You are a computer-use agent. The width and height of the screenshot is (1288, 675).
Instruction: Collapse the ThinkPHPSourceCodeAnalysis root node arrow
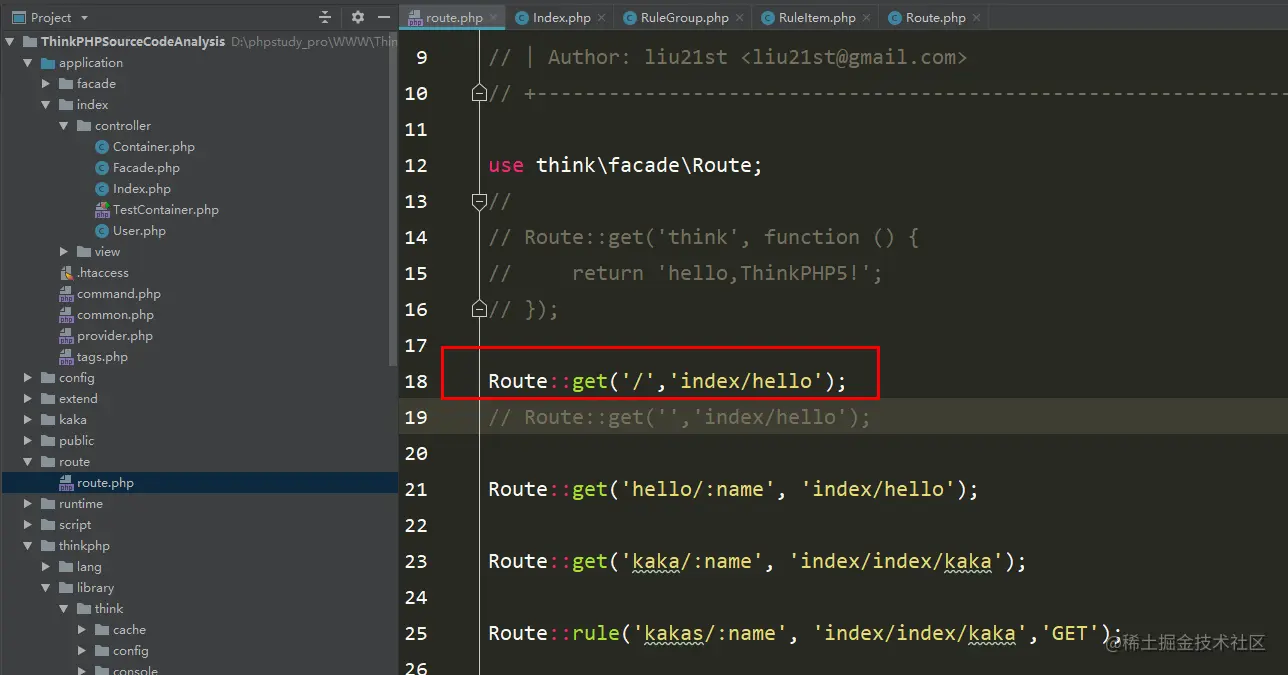click(11, 42)
